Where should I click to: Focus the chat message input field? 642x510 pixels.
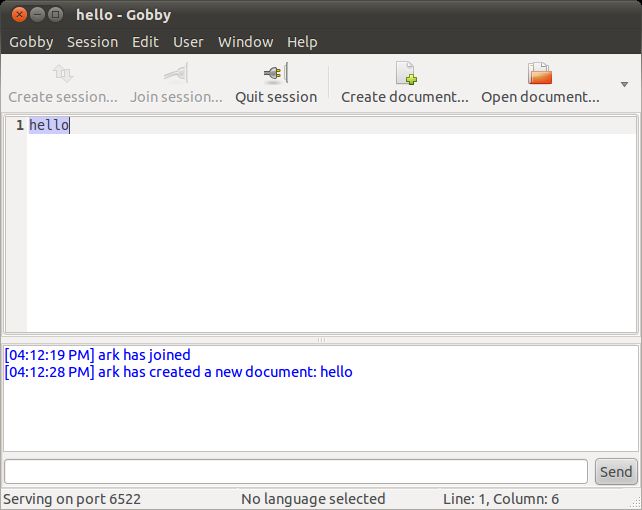(x=296, y=472)
